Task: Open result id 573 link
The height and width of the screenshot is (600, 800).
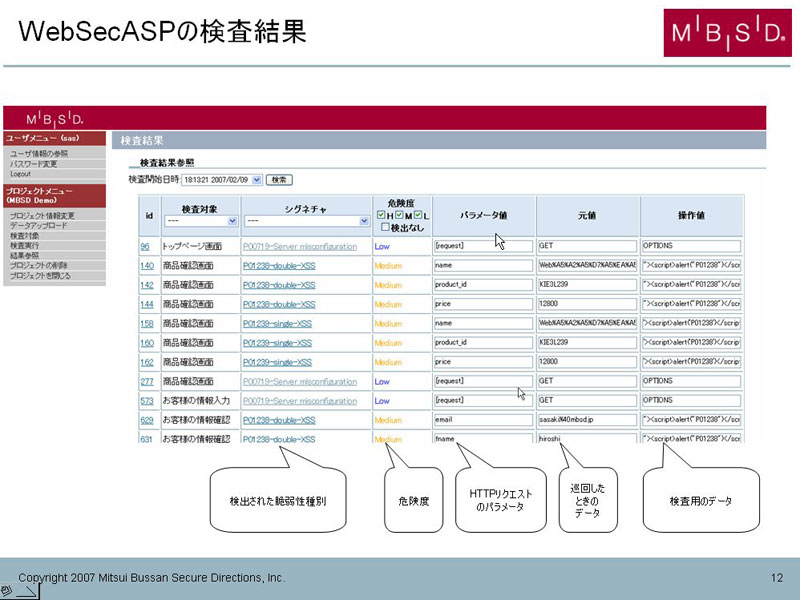Action: point(147,401)
